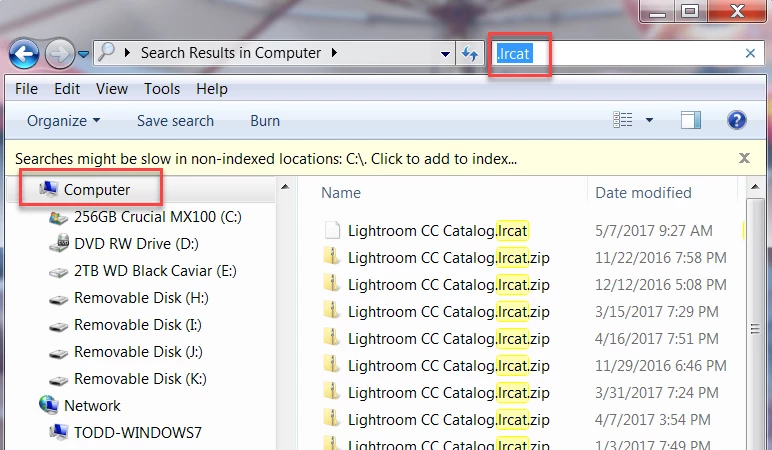The width and height of the screenshot is (772, 450).
Task: Toggle the preview pane icon
Action: click(x=691, y=120)
